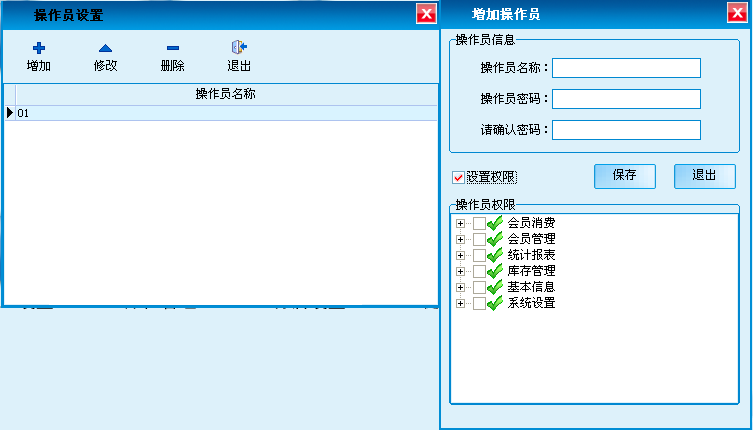Viewport: 753px width, 430px height.
Task: Click green checkmark icon beside 系统设置
Action: pyautogui.click(x=495, y=303)
